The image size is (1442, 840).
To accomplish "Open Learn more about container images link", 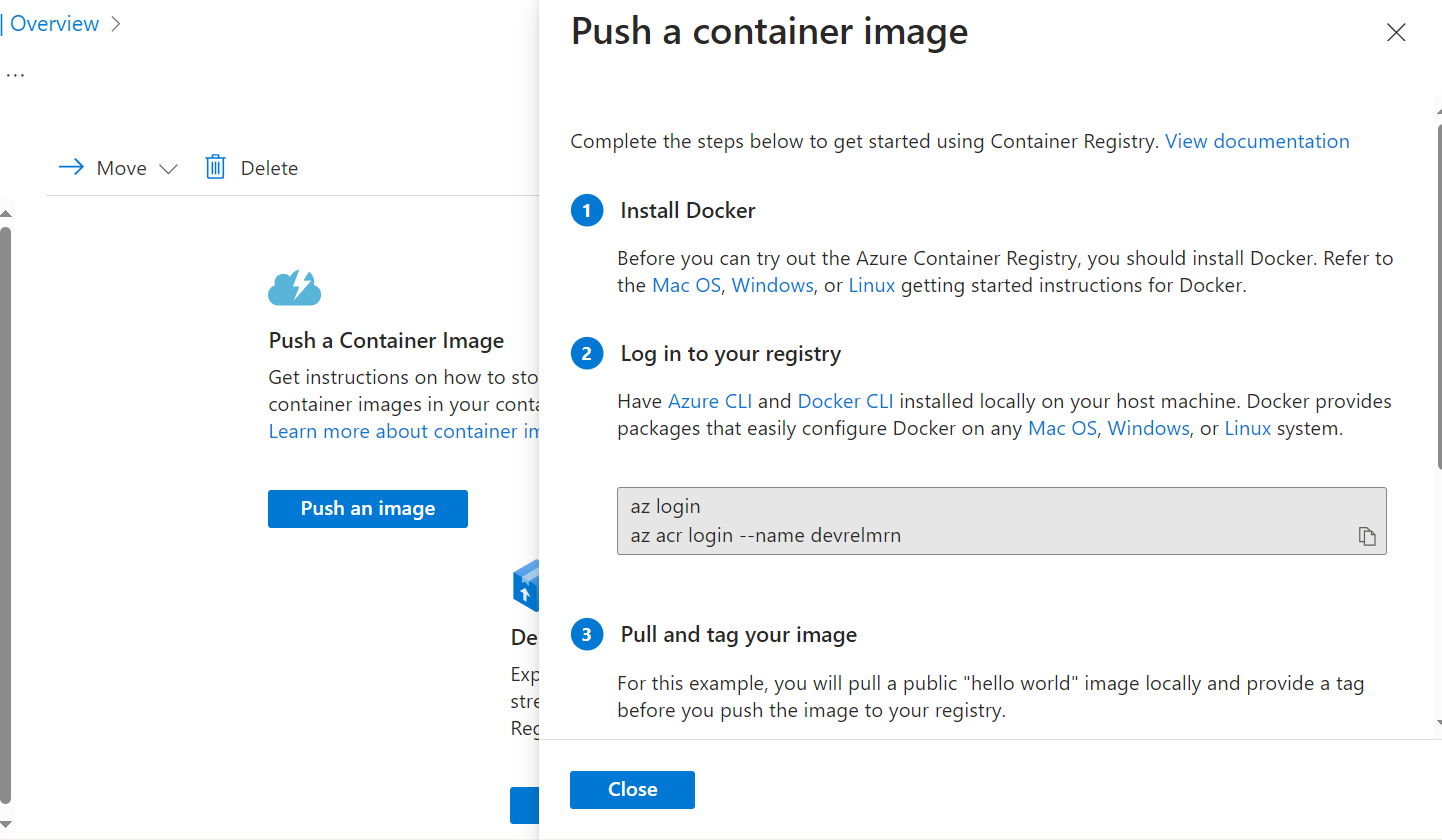I will [404, 431].
